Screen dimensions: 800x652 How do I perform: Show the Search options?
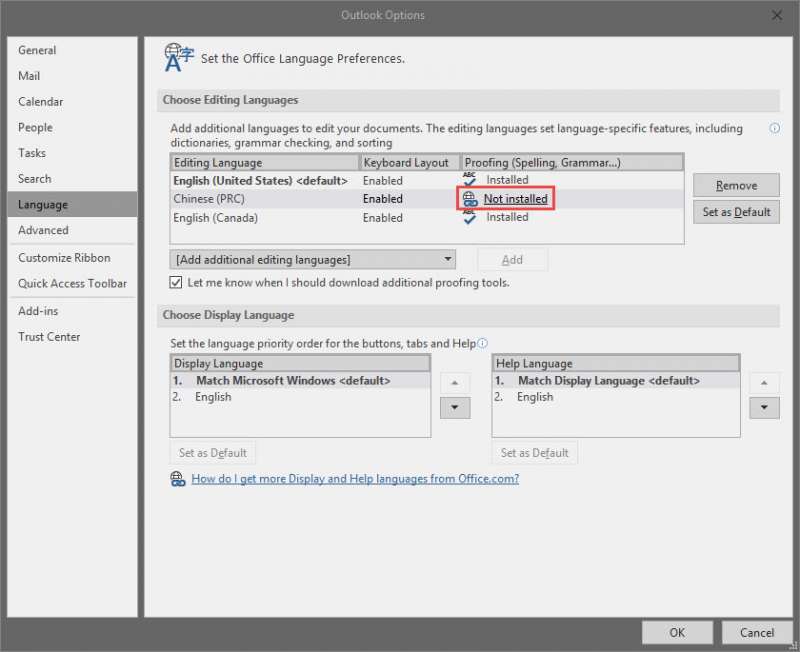(72, 179)
